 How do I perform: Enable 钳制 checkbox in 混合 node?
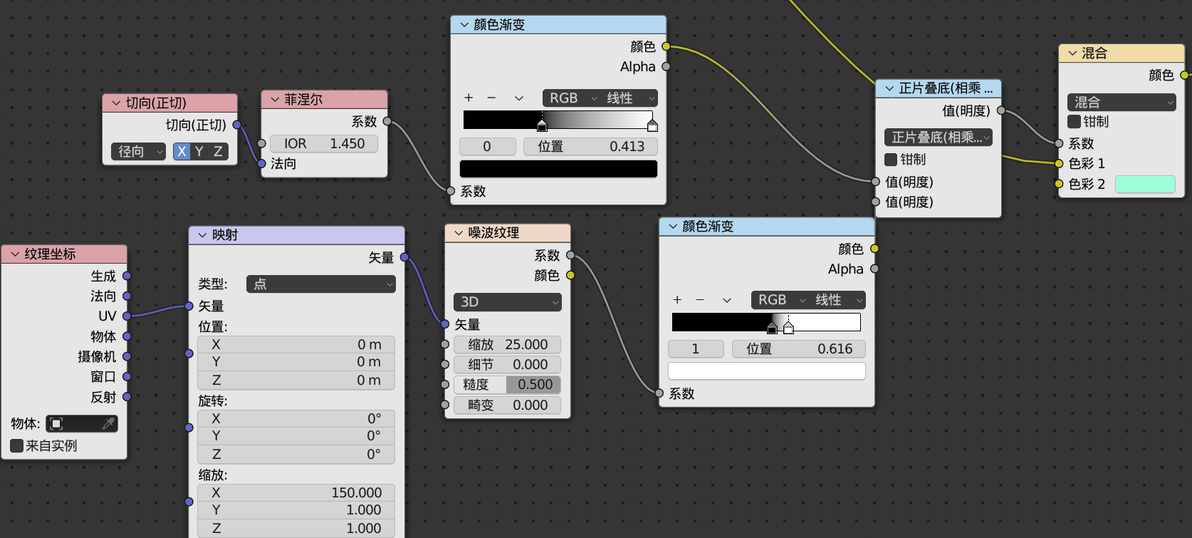(x=1074, y=122)
